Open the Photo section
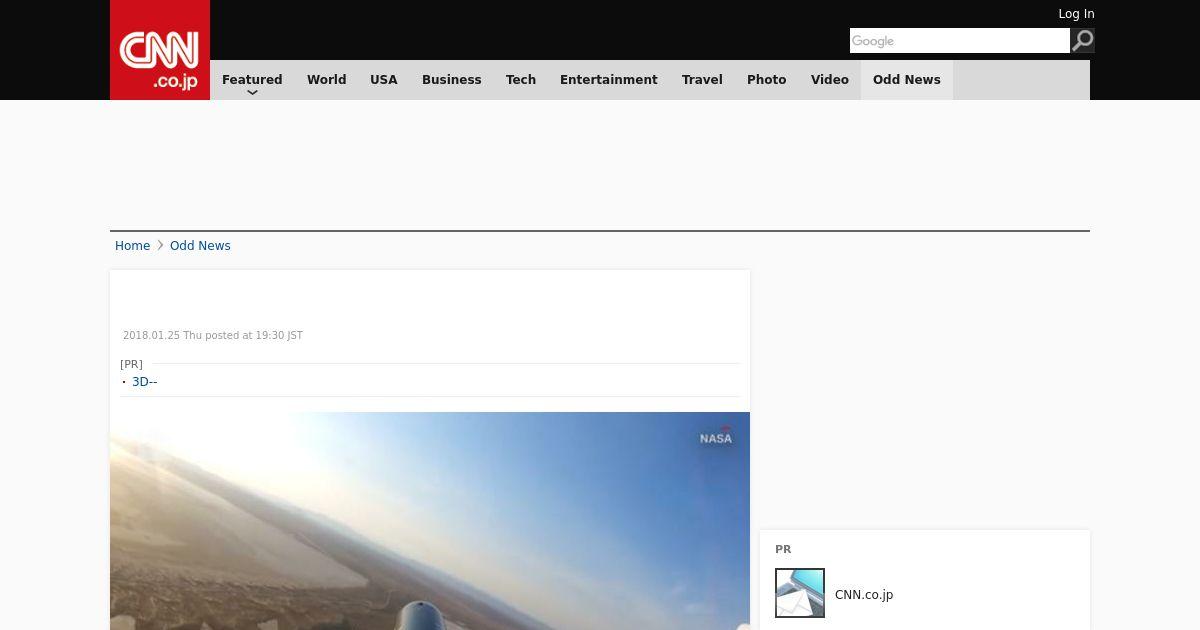 pos(767,80)
